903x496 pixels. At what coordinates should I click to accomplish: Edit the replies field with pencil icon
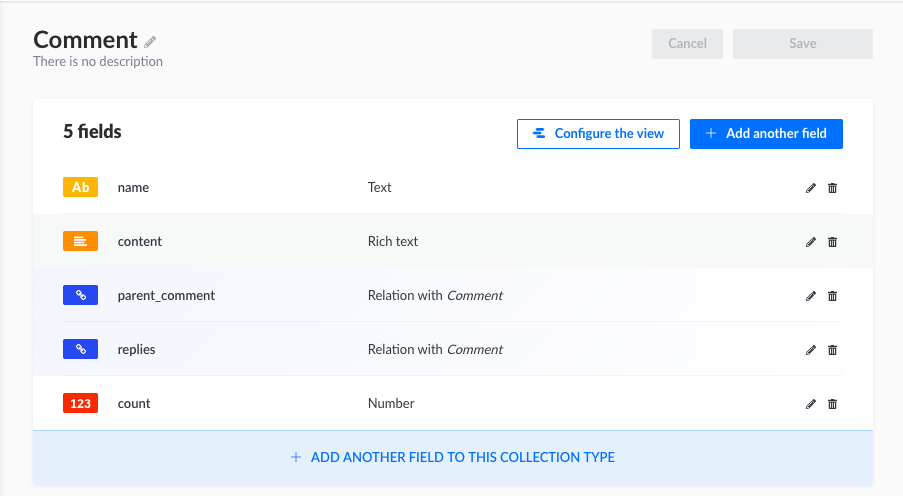[x=811, y=350]
